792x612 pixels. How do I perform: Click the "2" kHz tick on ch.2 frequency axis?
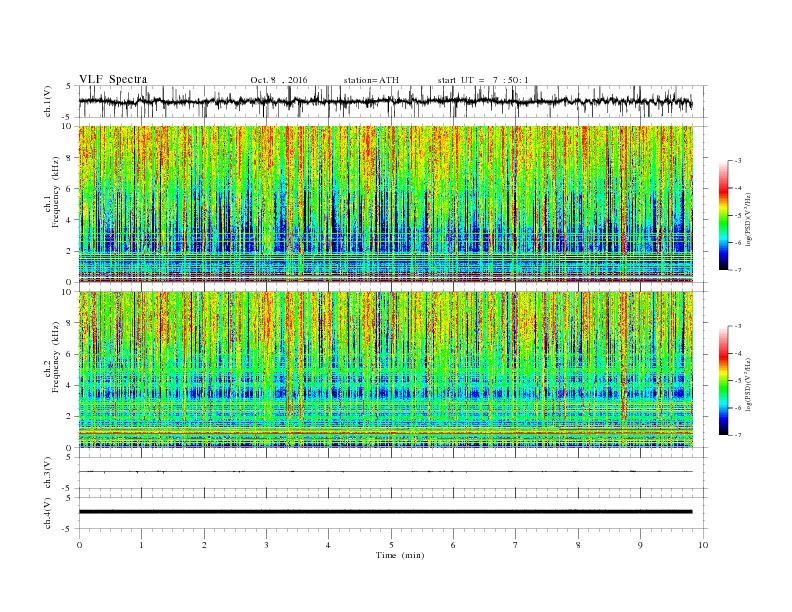70,417
